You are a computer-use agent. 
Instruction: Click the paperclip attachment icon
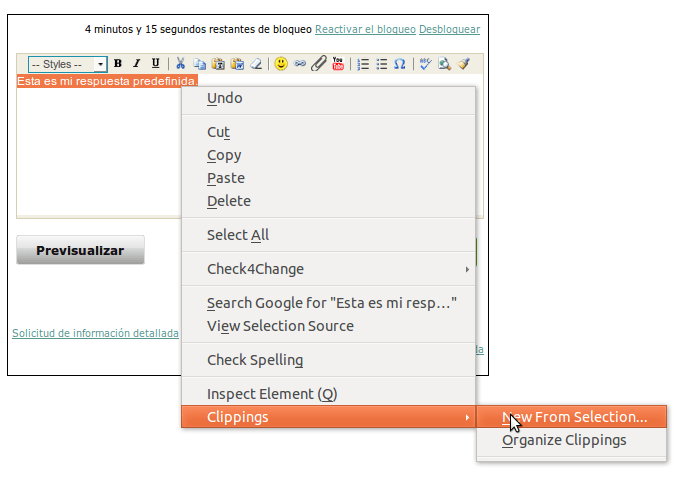318,64
